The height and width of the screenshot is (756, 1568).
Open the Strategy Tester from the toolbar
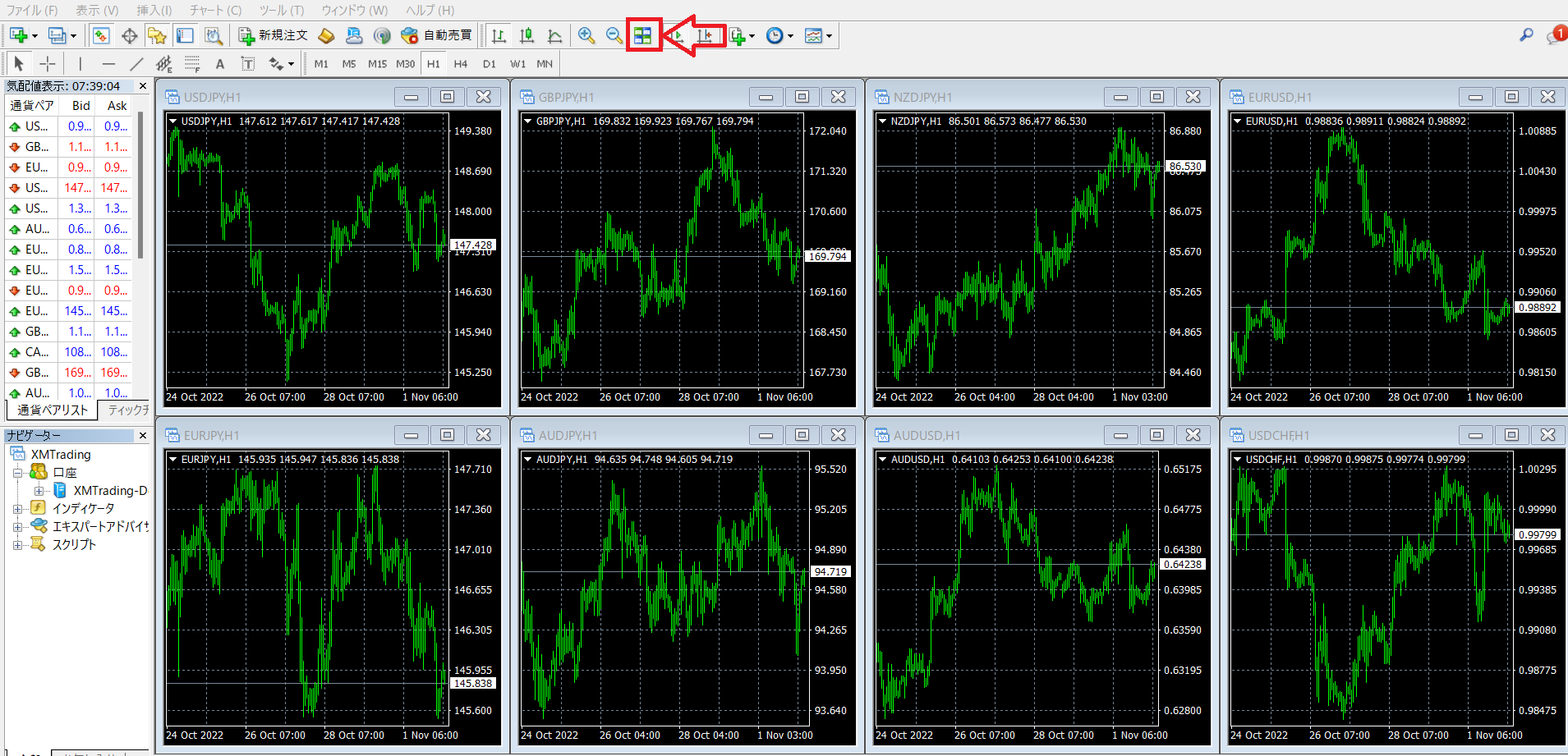tap(214, 36)
